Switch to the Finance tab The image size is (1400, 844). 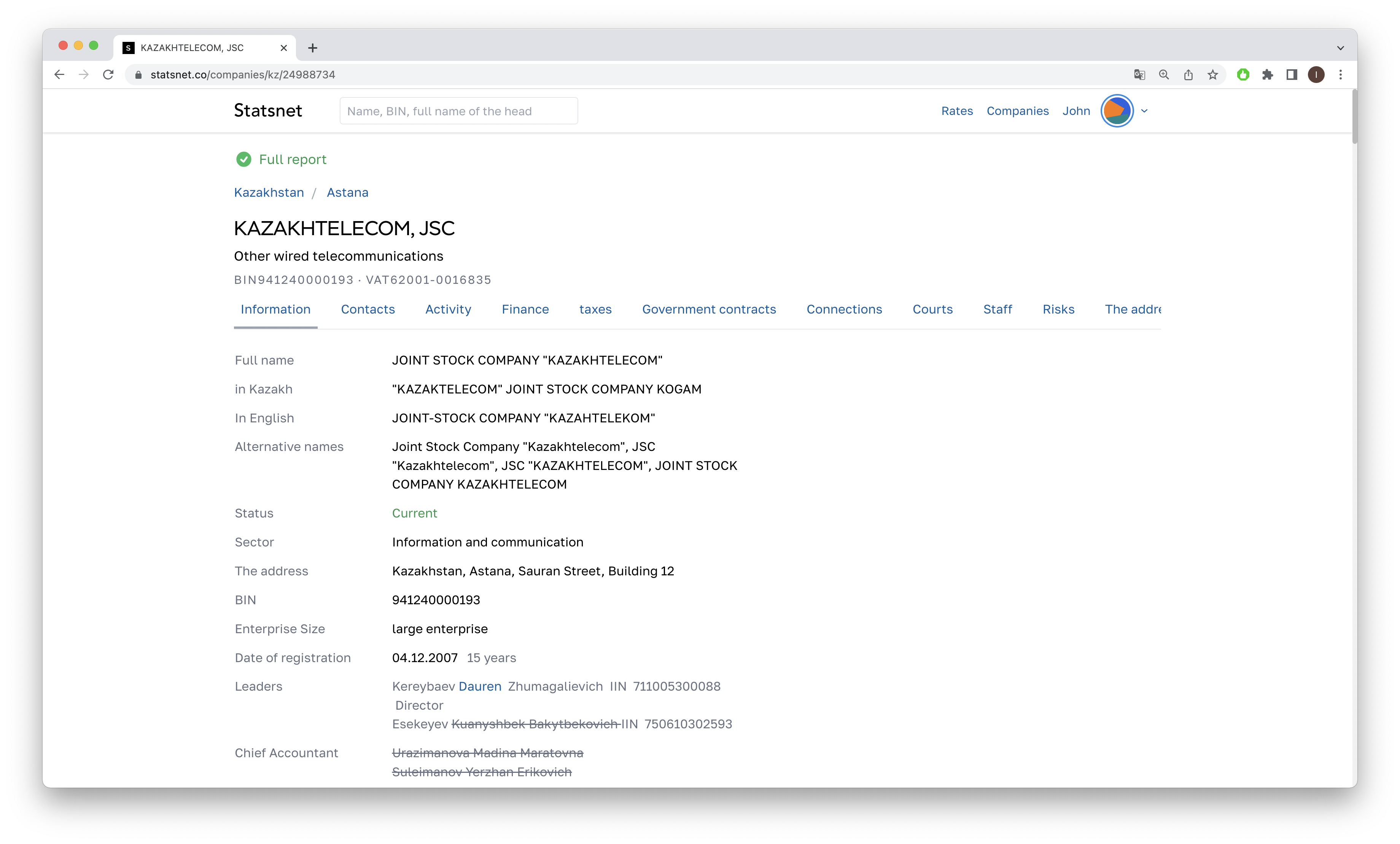525,309
